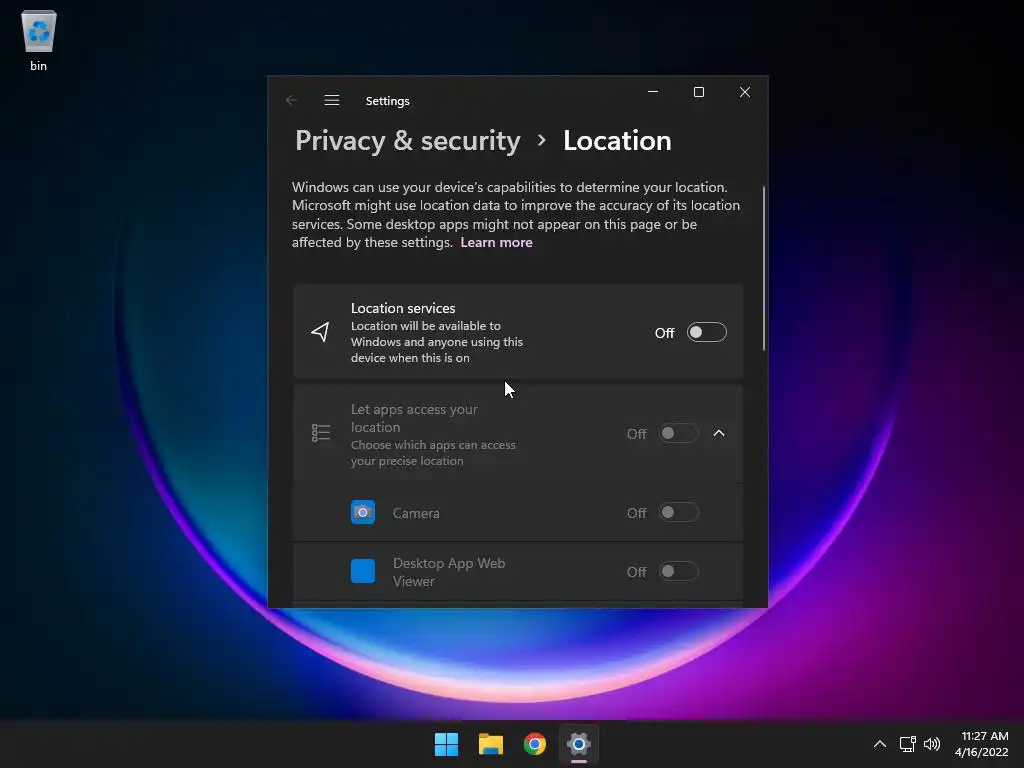Screen dimensions: 1024x768
Task: Click the 'Choose which apps can access' description
Action: [x=433, y=453]
